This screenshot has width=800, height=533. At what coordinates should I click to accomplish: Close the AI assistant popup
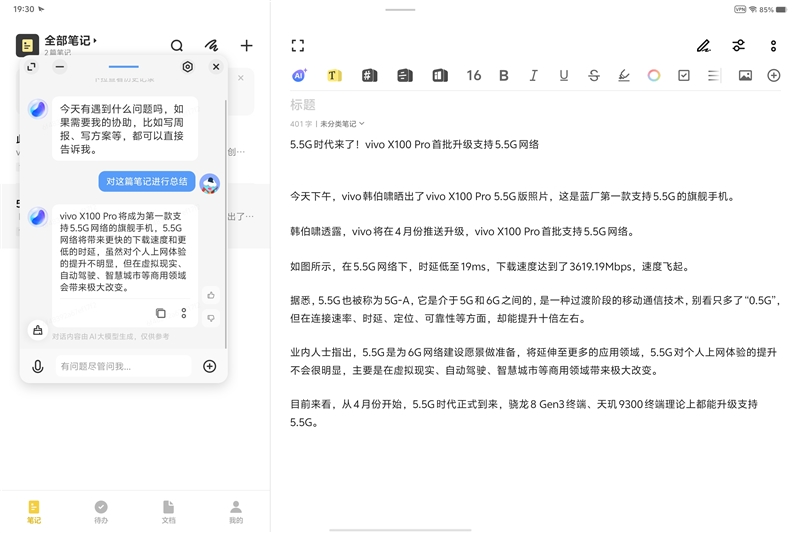coord(216,67)
